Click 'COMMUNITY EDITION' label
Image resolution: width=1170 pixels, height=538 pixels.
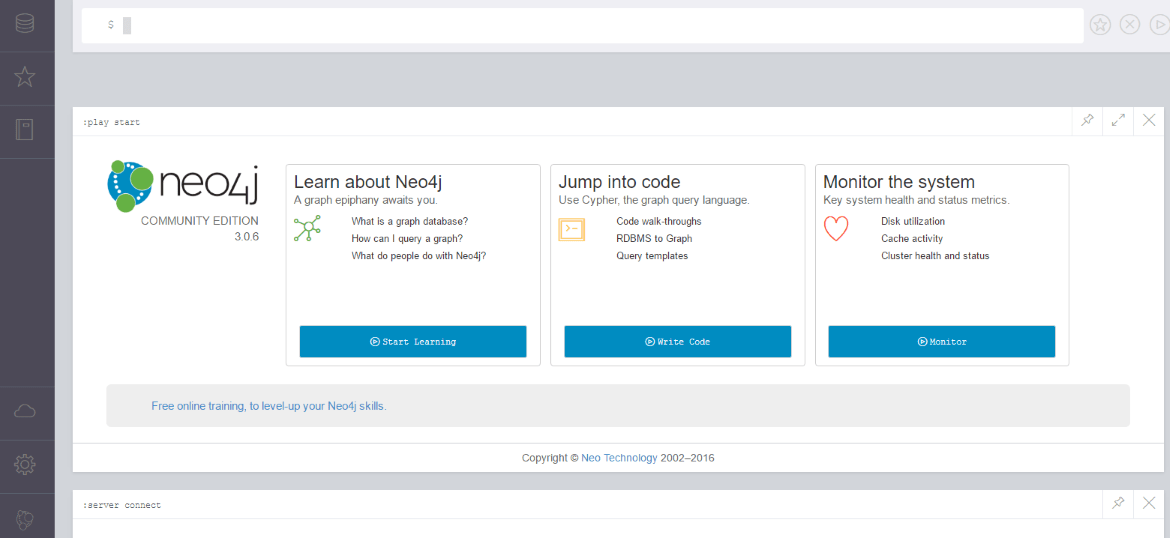coord(200,221)
